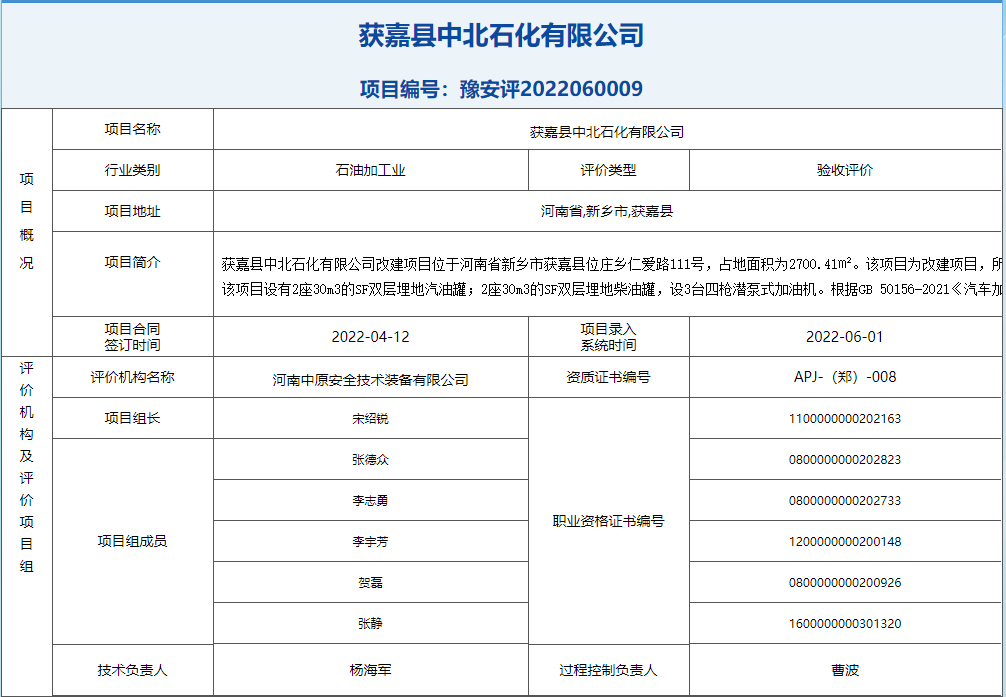This screenshot has width=1006, height=697.
Task: Click the title 获嘉县中北石化有限公司 heading
Action: coord(501,36)
